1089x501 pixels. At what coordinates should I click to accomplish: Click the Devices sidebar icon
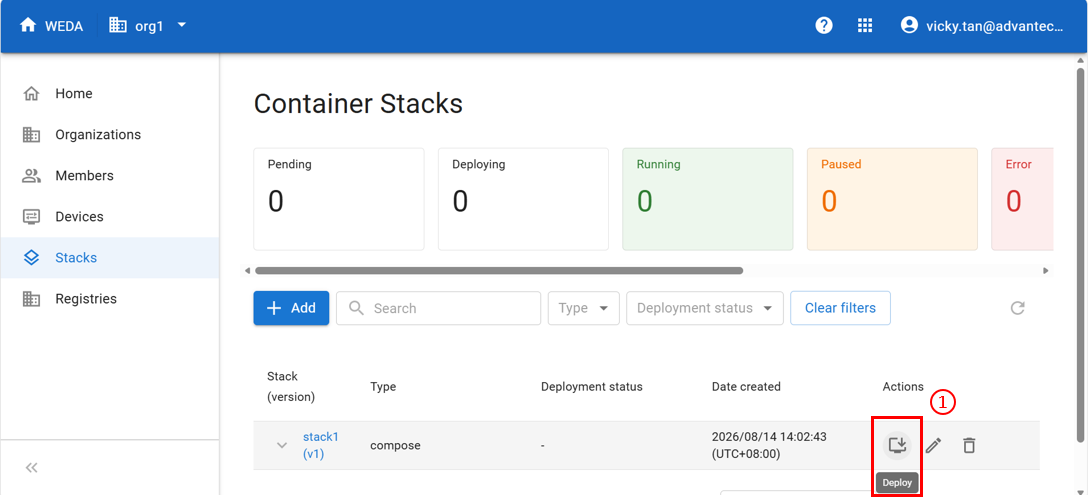(x=31, y=216)
